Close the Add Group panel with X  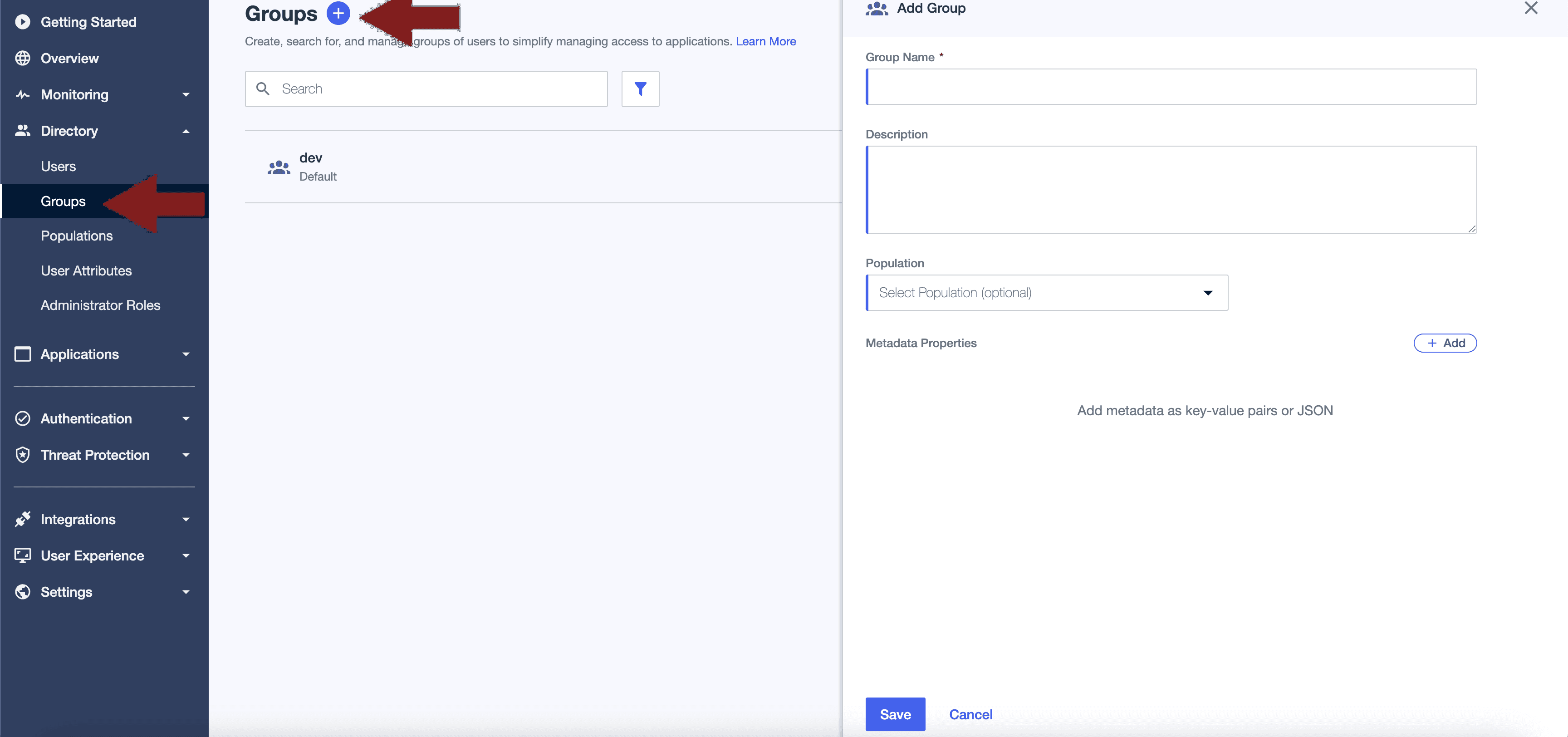[x=1530, y=8]
